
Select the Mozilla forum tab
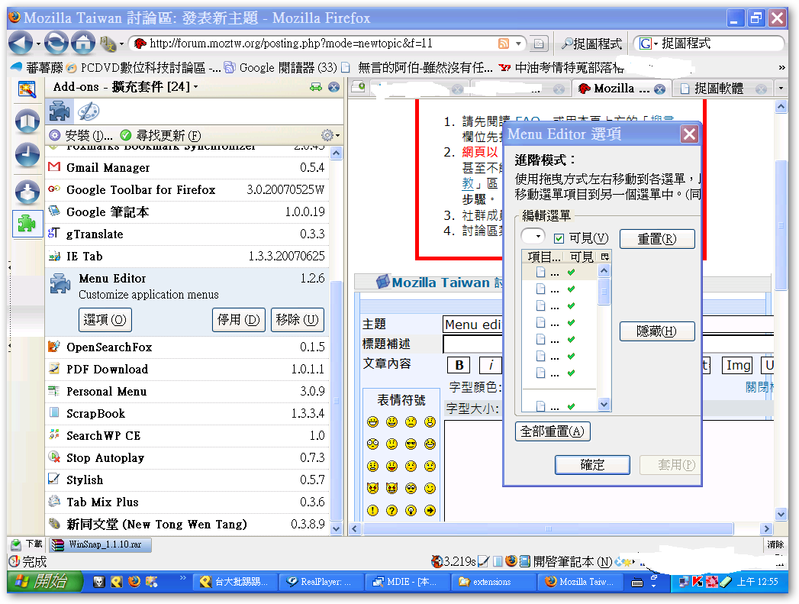621,89
